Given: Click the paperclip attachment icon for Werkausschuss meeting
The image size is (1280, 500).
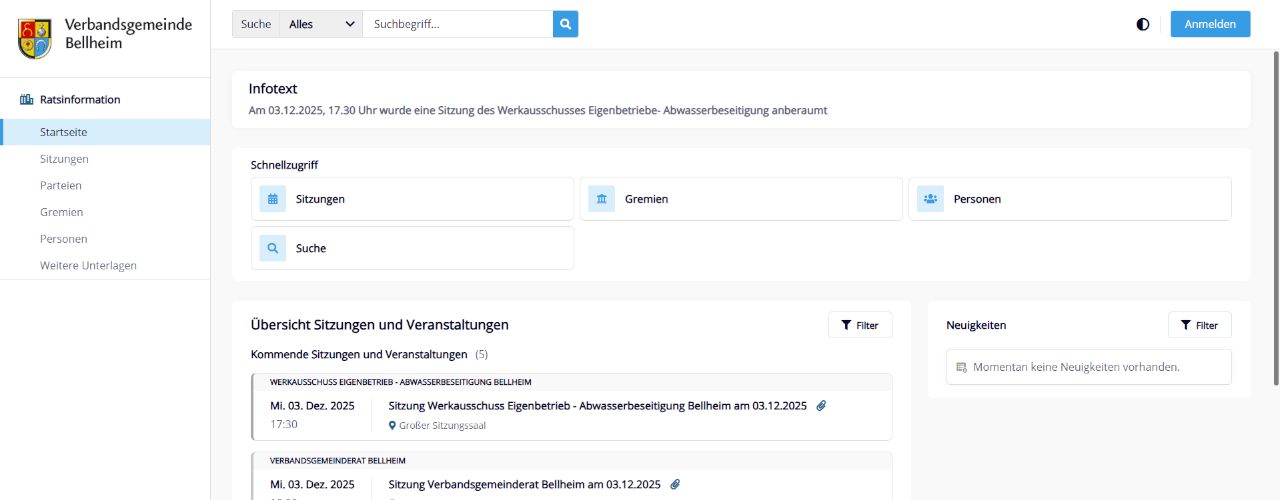Looking at the screenshot, I should click(821, 406).
